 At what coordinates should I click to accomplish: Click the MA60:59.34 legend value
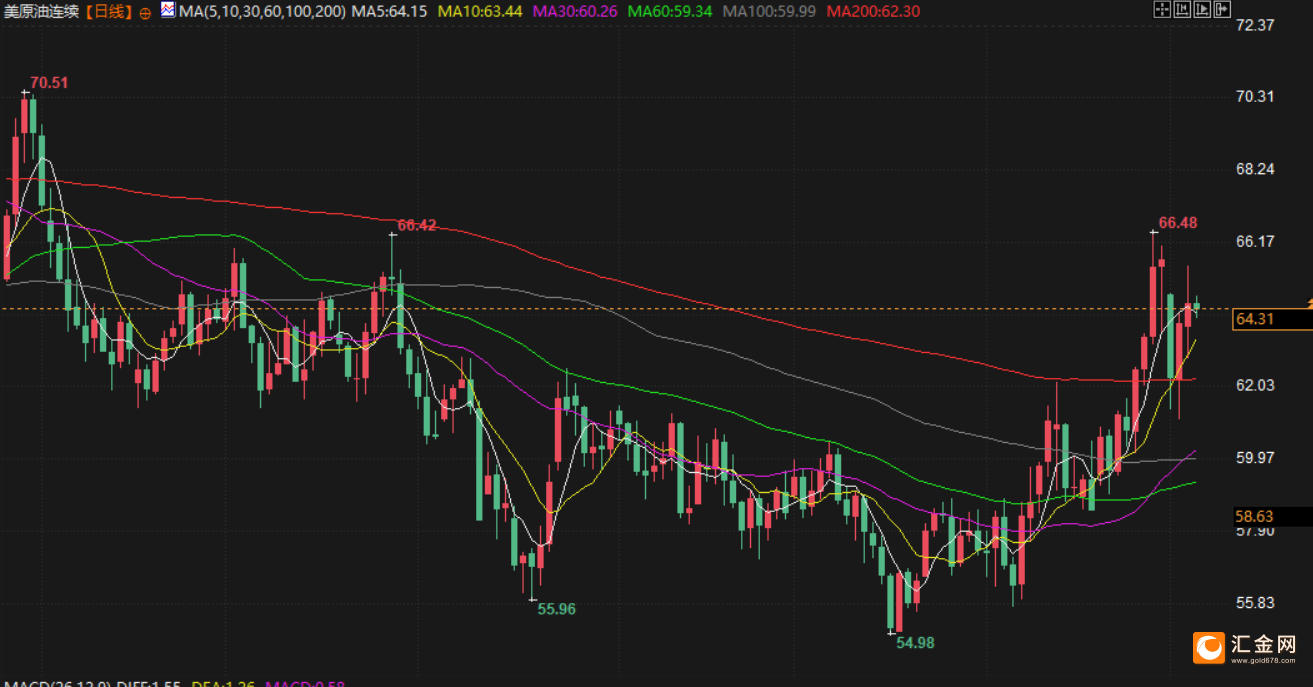670,12
